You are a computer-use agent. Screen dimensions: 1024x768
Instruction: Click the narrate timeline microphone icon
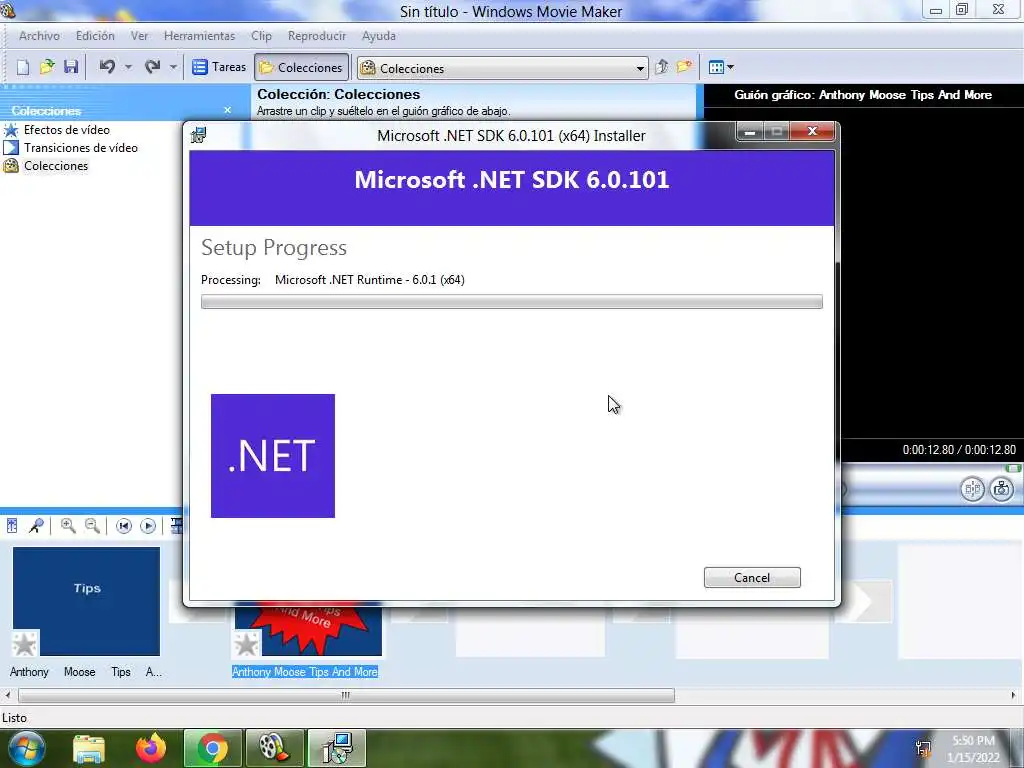36,526
